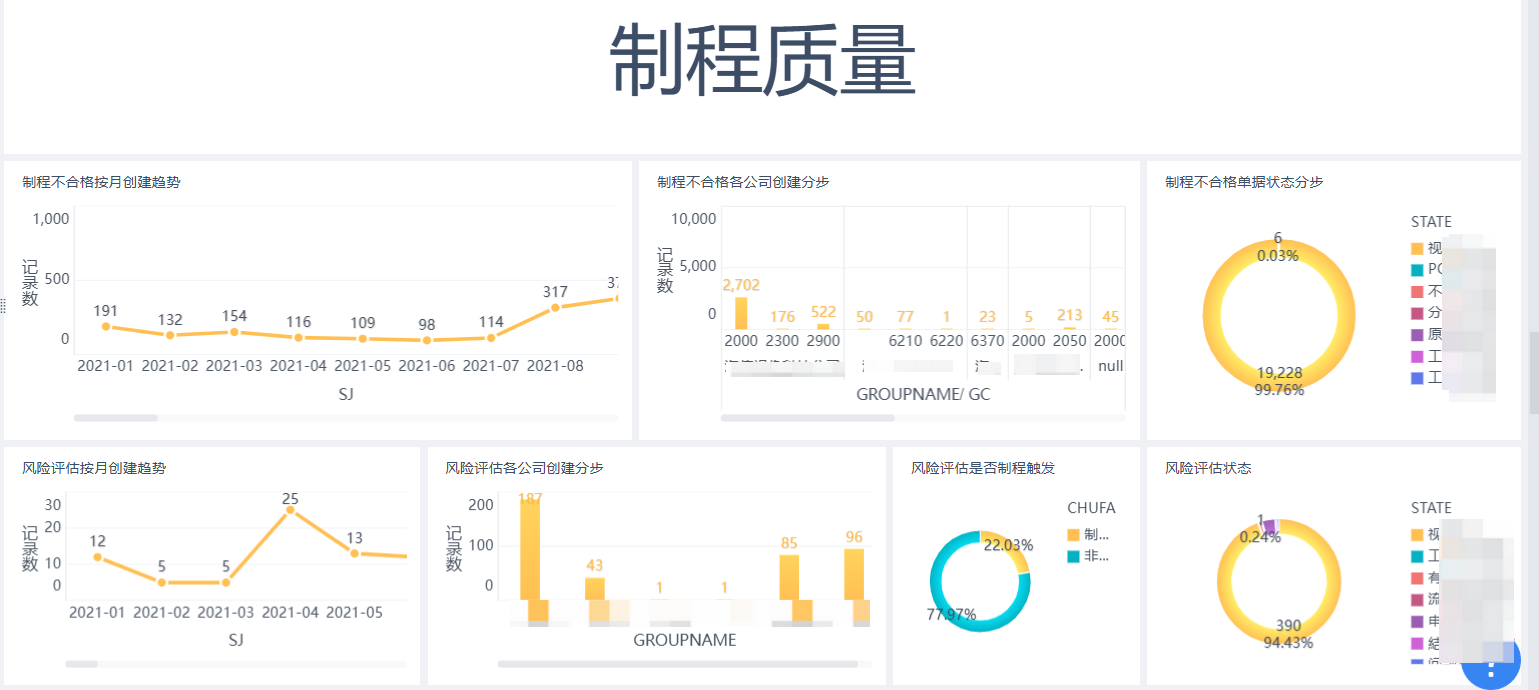
Task: Click the 风险评估是否制程触发 panel title
Action: click(983, 468)
